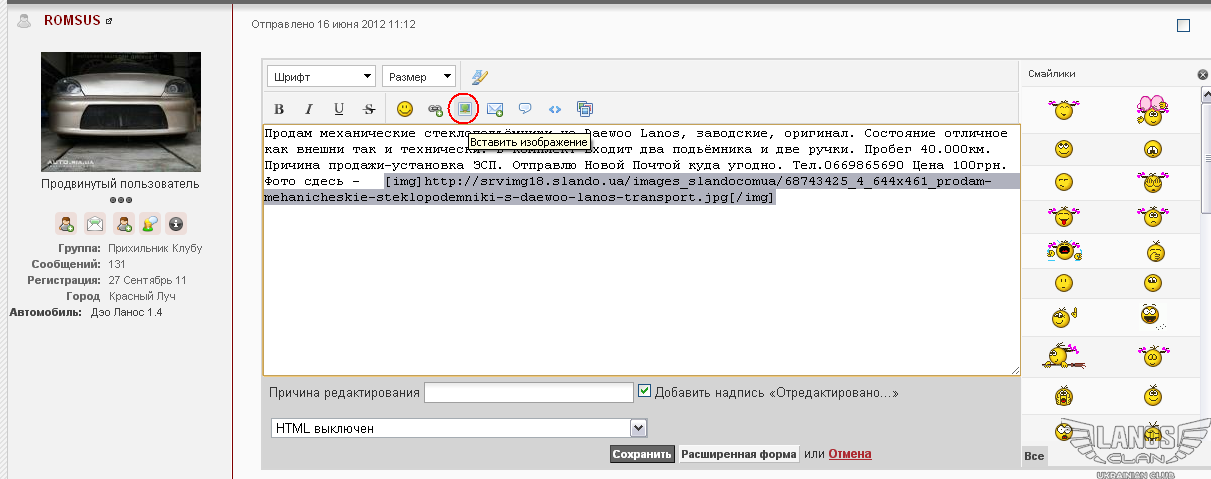Viewport: 1211px width, 479px height.
Task: Toggle the 'Добавить надпись Отредактировано' checkbox
Action: (x=645, y=392)
